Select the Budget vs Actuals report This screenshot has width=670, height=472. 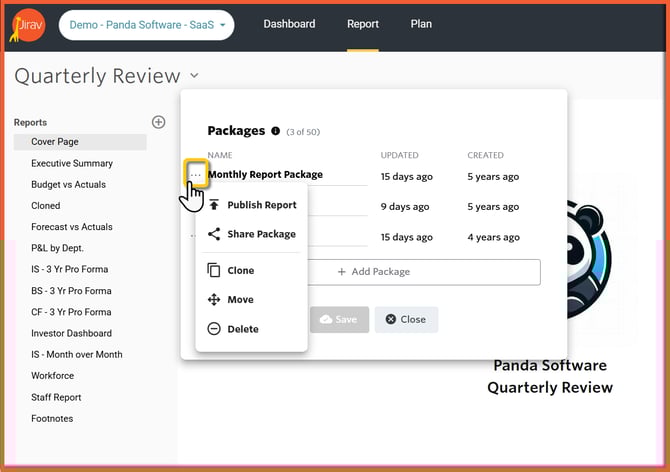point(68,184)
